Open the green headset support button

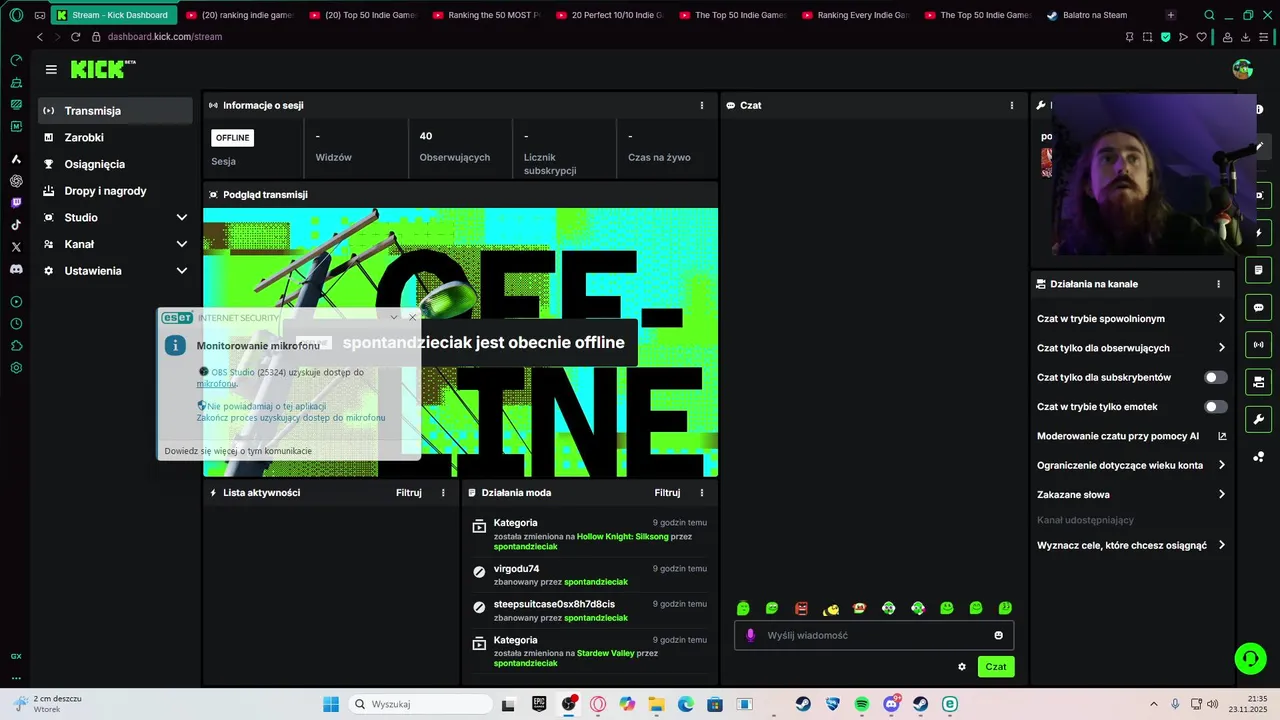1250,658
